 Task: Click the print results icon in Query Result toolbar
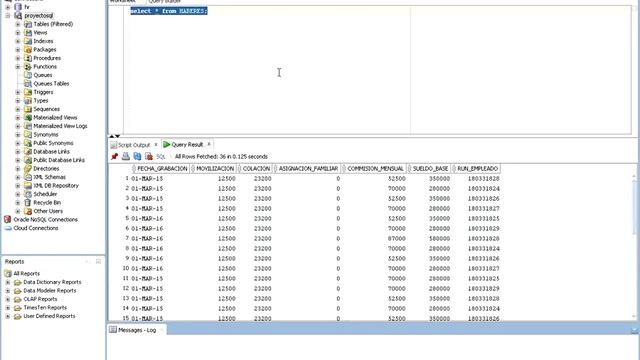point(126,156)
